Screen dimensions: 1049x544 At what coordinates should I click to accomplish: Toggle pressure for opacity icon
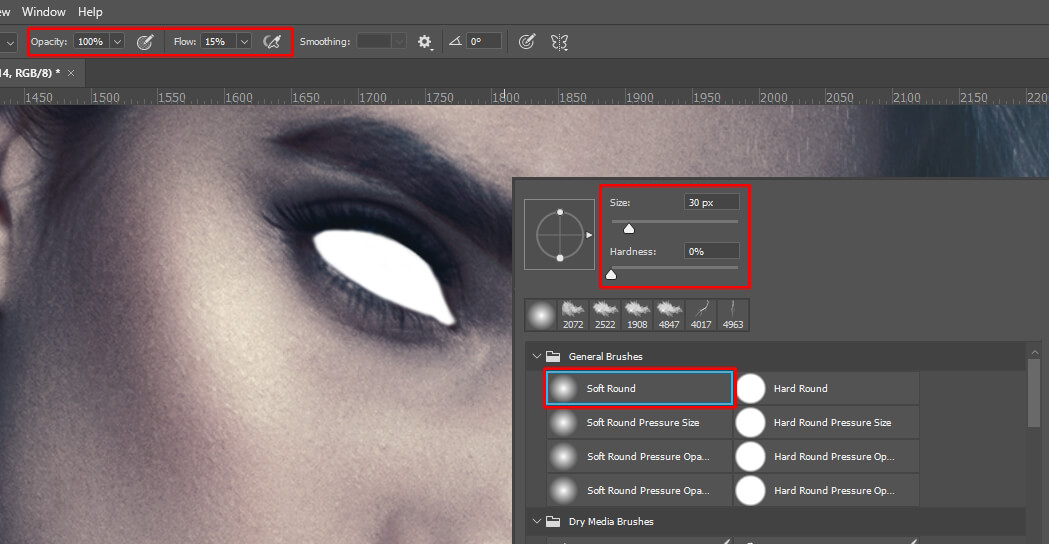click(x=145, y=42)
